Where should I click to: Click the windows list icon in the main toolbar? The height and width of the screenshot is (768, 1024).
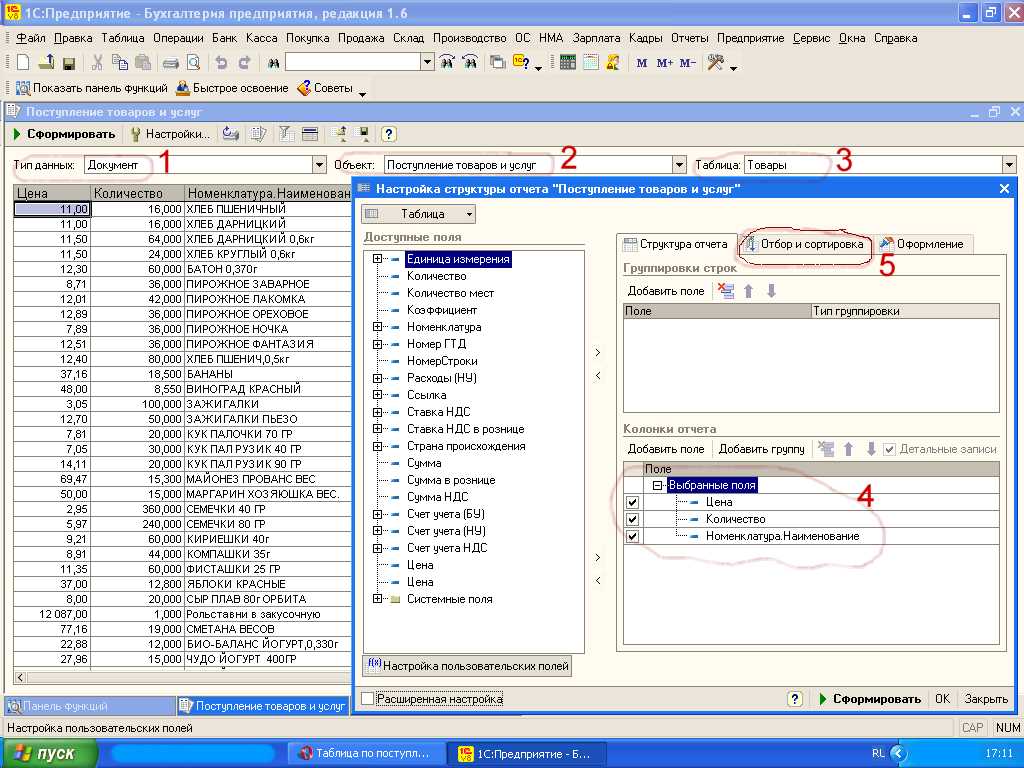tap(498, 63)
